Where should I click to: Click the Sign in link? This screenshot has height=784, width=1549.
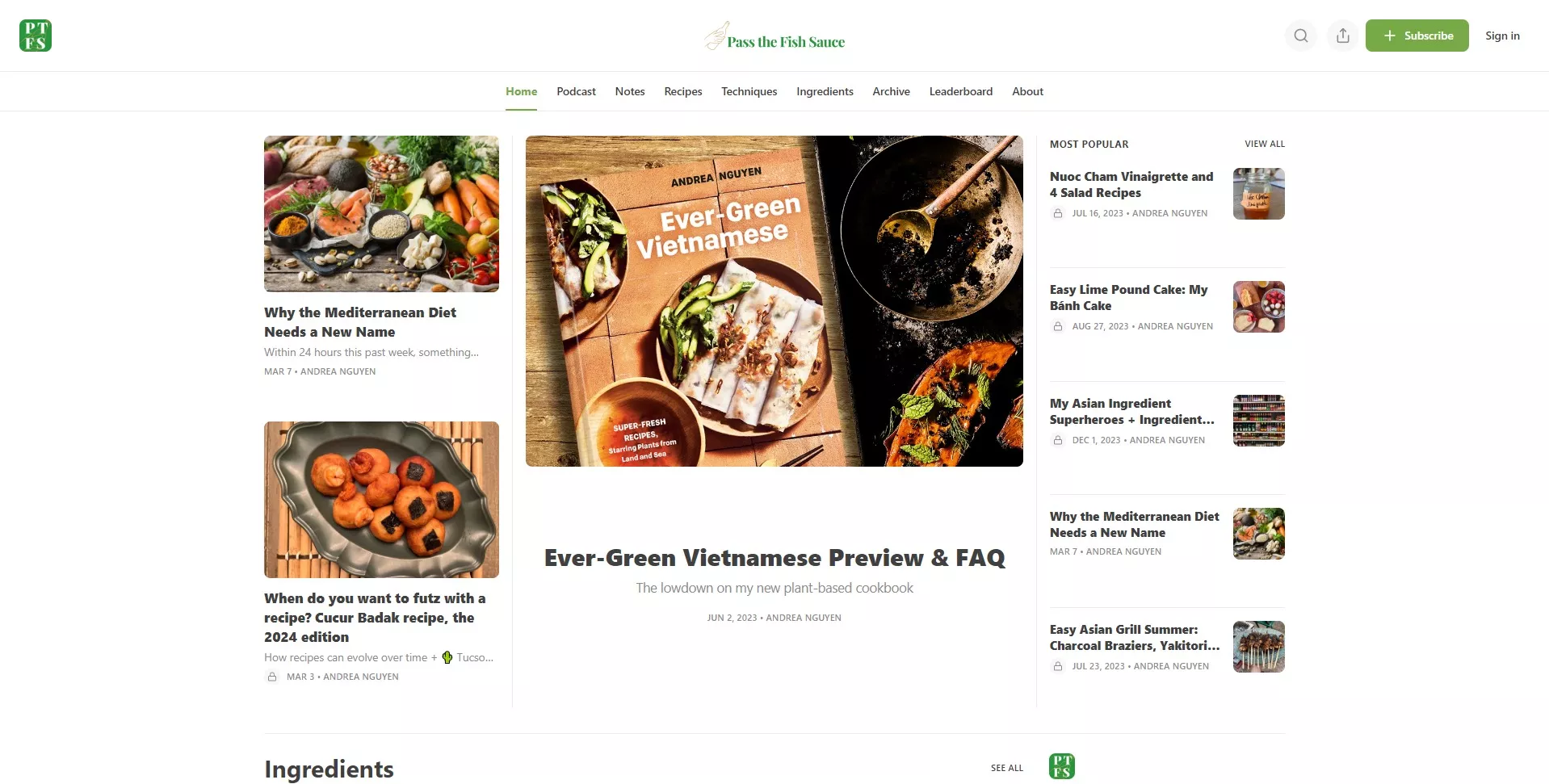point(1502,36)
